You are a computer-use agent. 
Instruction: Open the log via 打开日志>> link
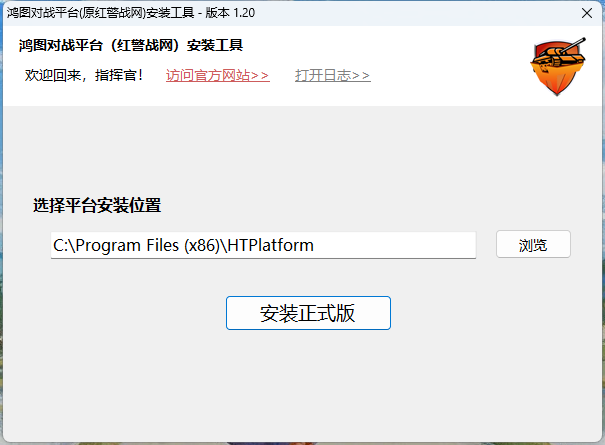(x=333, y=75)
